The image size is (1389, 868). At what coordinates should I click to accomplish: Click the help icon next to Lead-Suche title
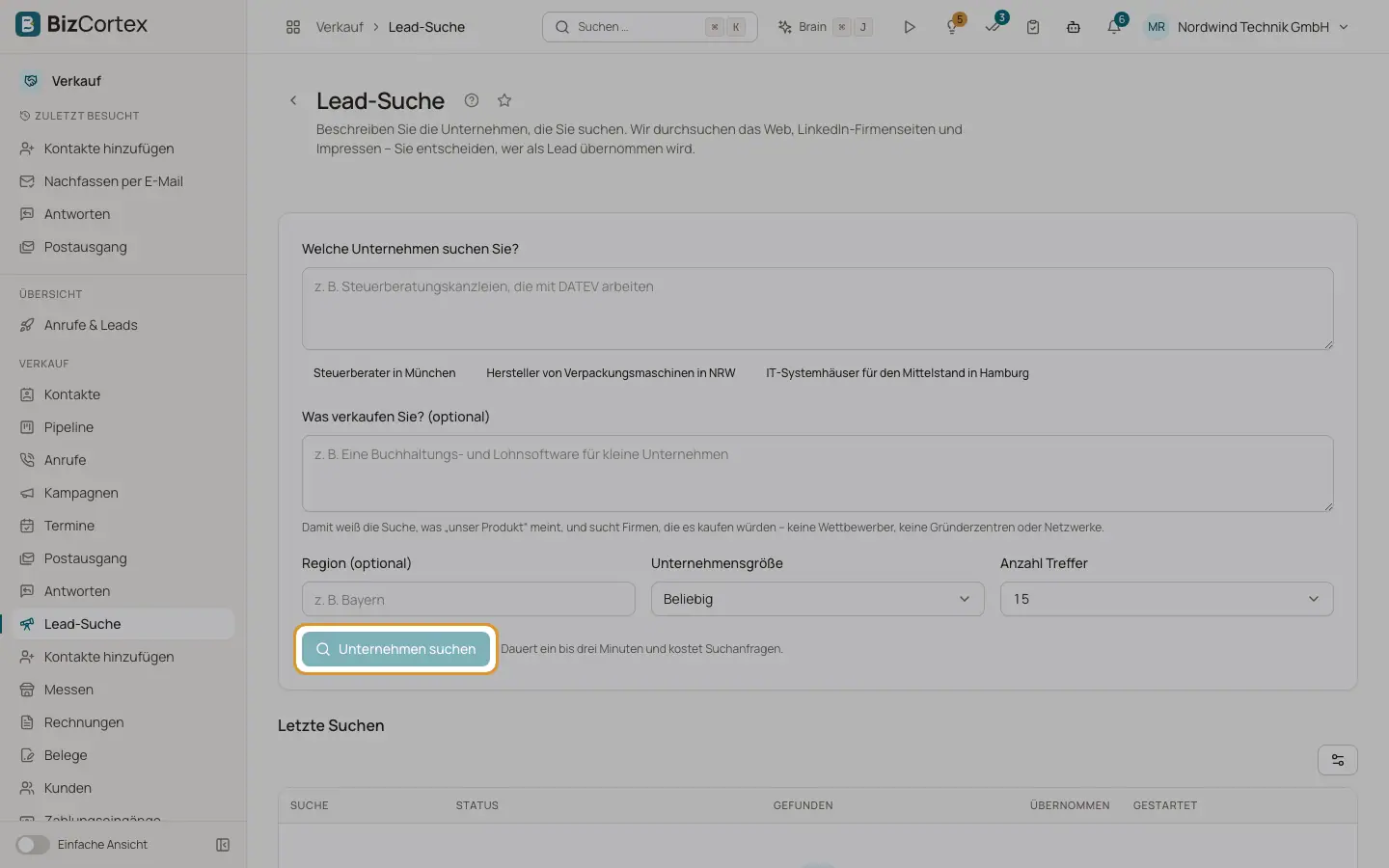[472, 100]
